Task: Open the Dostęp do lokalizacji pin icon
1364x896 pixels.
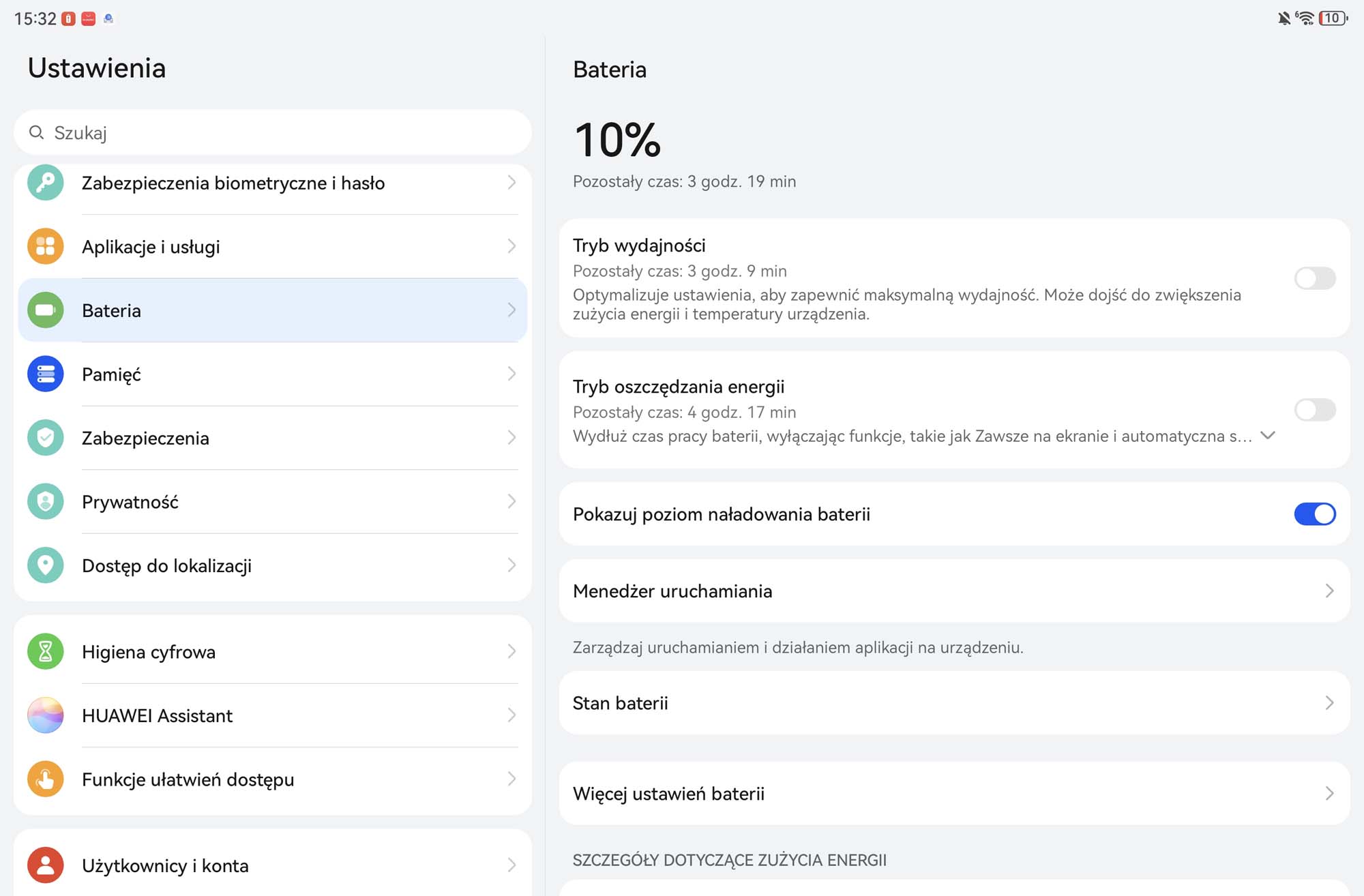Action: tap(45, 565)
